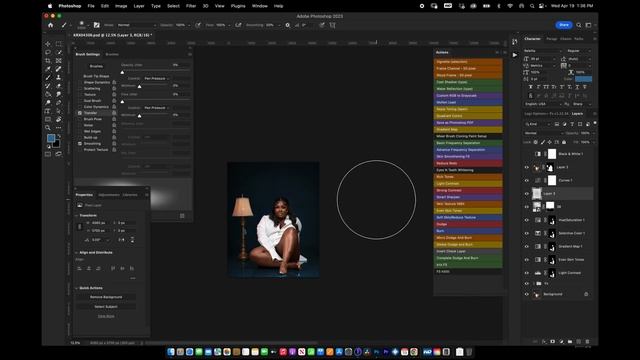Select the Zoom magnifier tool

coord(48,128)
